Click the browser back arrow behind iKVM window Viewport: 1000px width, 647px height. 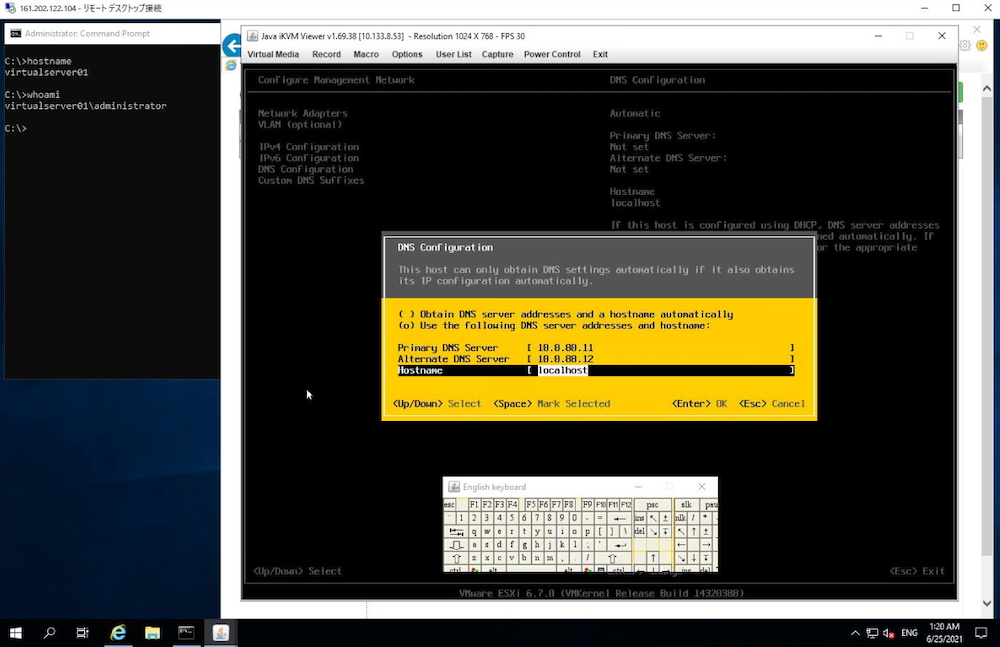click(232, 45)
